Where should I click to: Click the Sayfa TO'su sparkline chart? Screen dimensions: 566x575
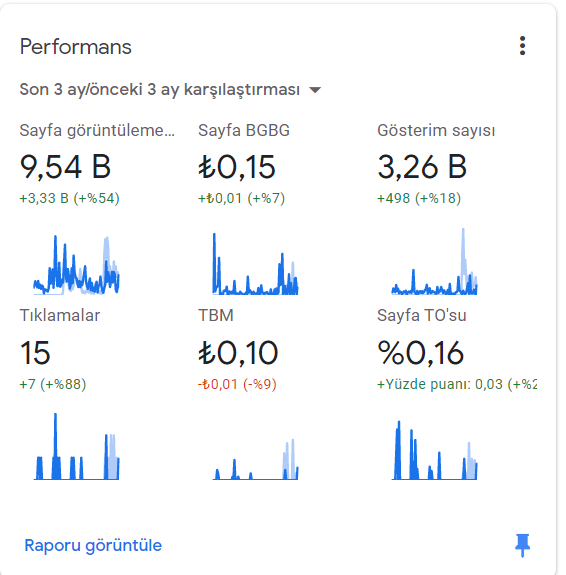(434, 450)
